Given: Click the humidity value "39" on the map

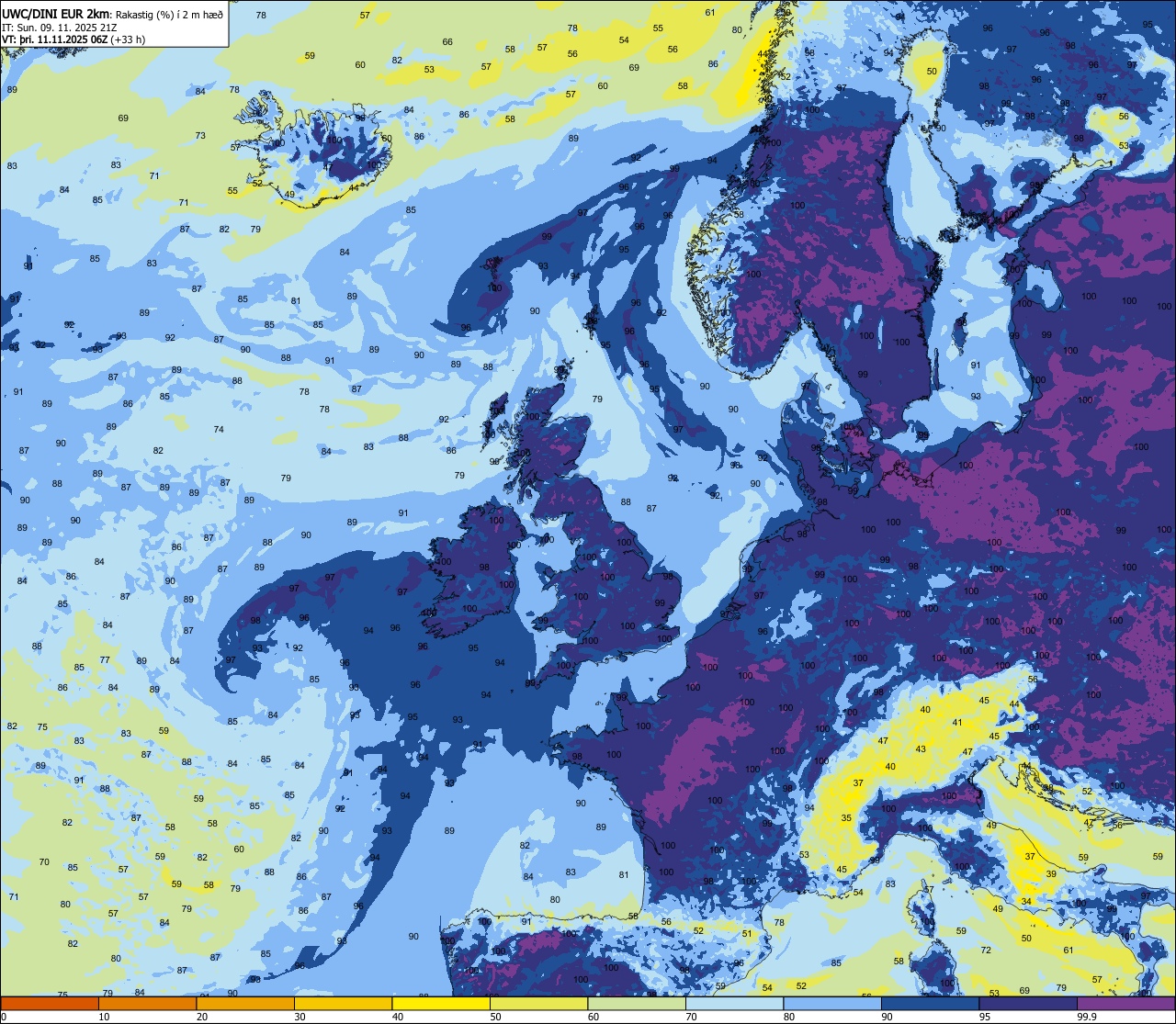Looking at the screenshot, I should [x=1050, y=874].
